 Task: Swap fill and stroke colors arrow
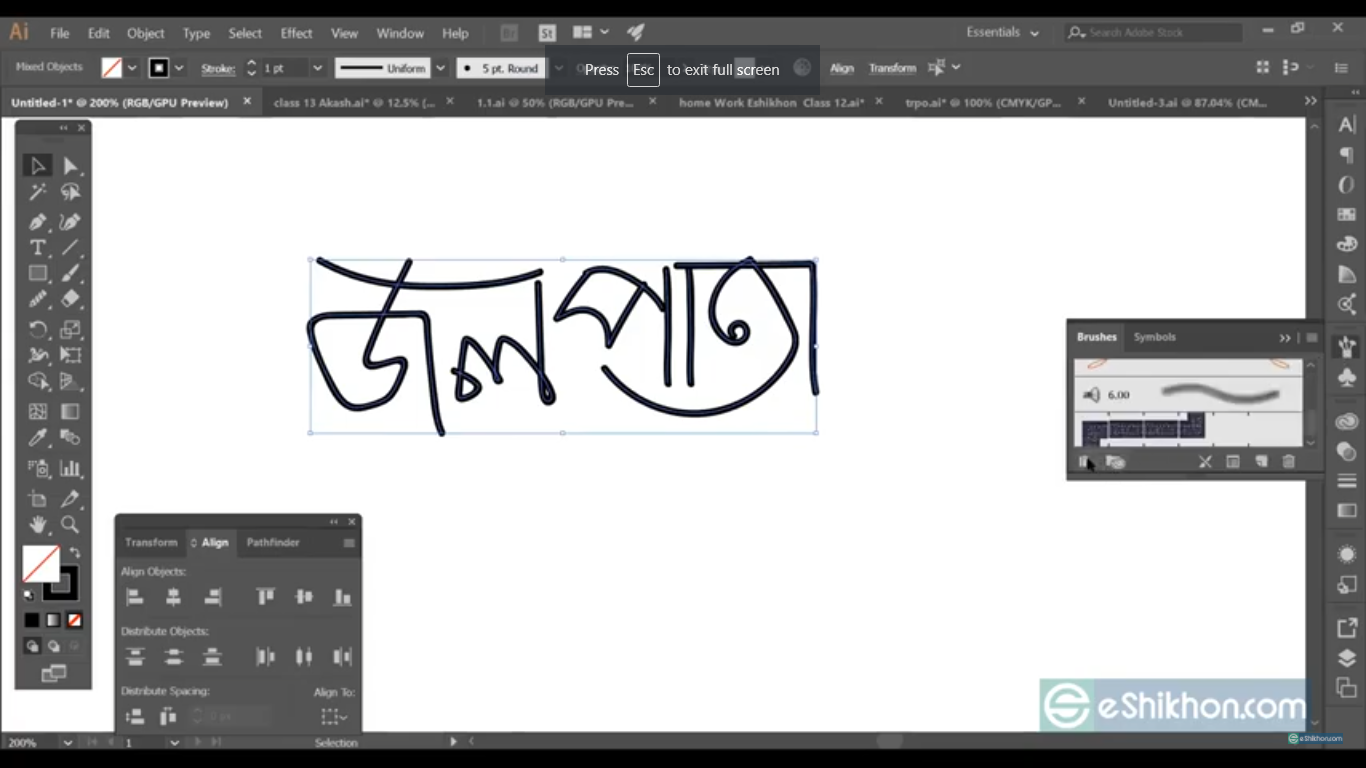point(75,552)
